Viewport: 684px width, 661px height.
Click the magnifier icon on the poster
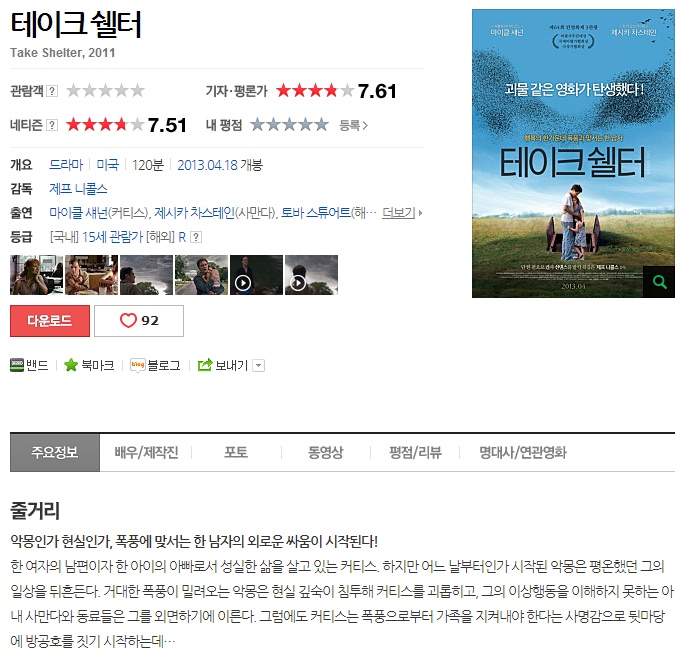point(659,282)
